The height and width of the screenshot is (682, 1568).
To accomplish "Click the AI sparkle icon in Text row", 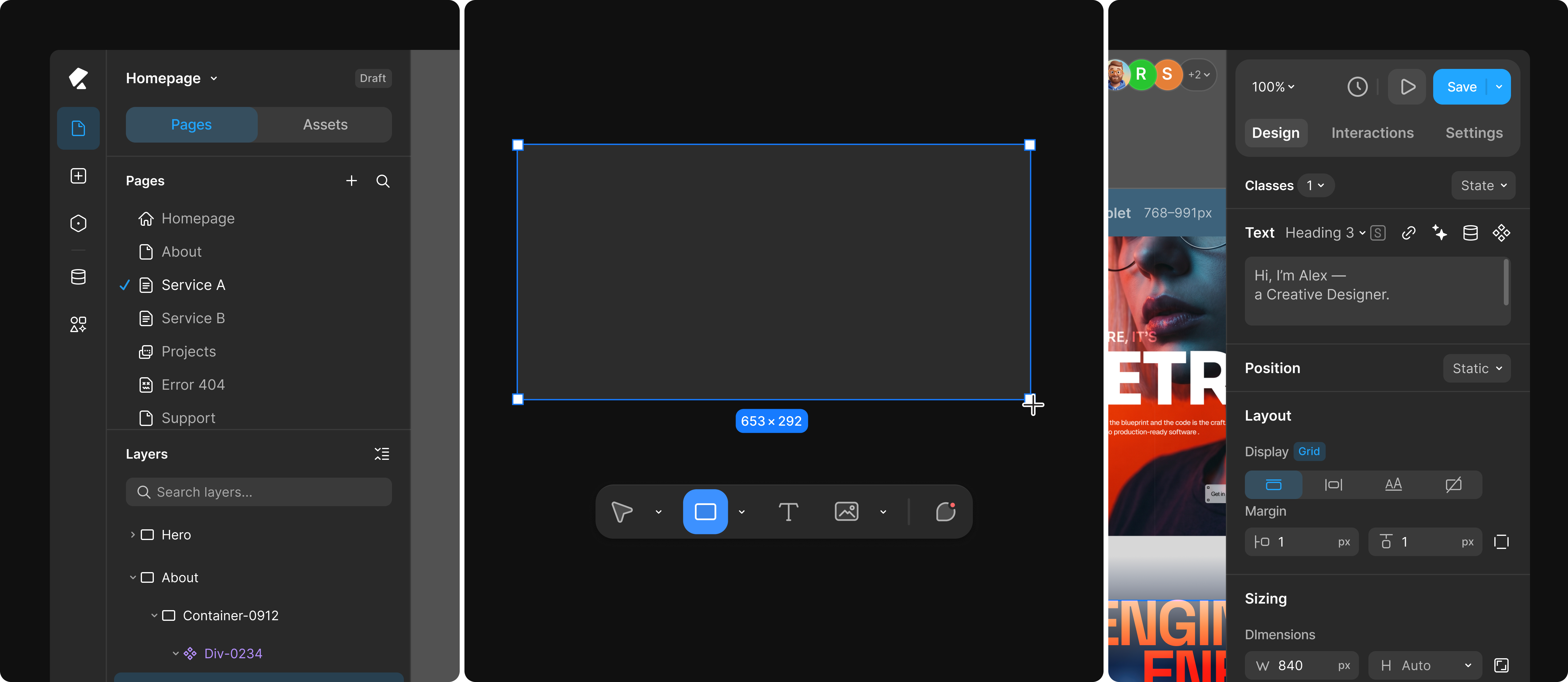I will coord(1440,233).
